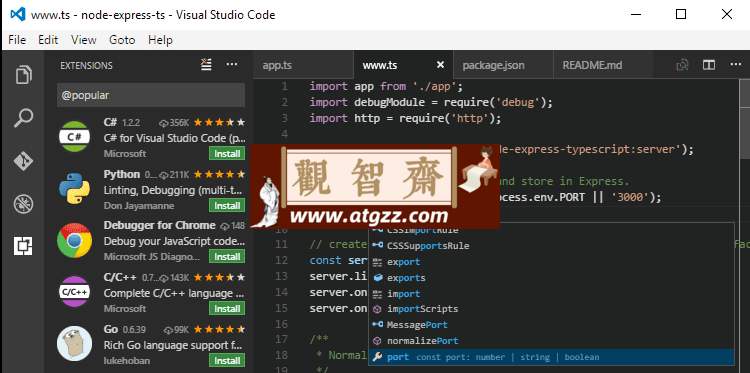Click the Debugger for Chrome title

[159, 225]
